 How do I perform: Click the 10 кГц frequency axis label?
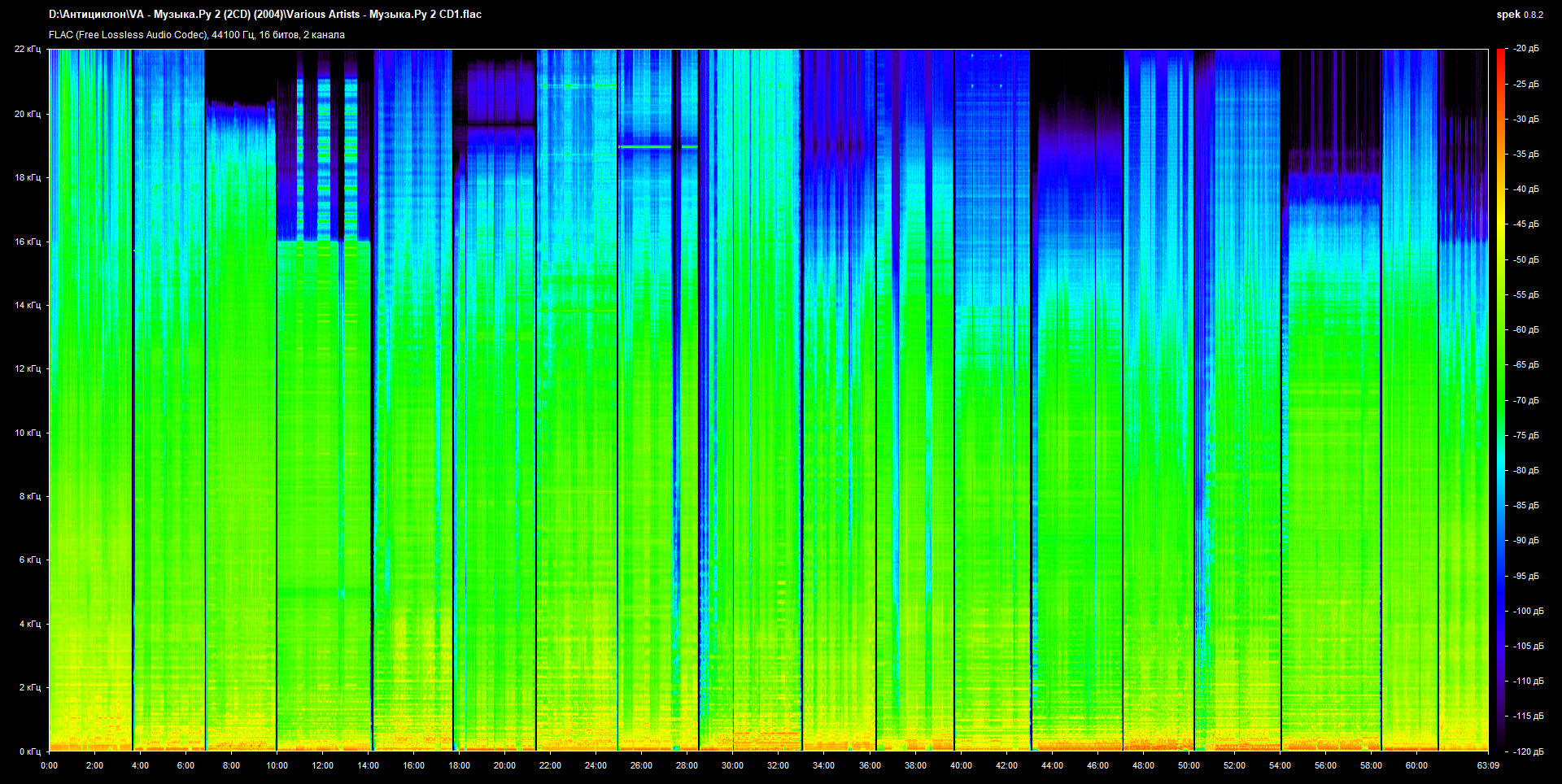click(27, 433)
